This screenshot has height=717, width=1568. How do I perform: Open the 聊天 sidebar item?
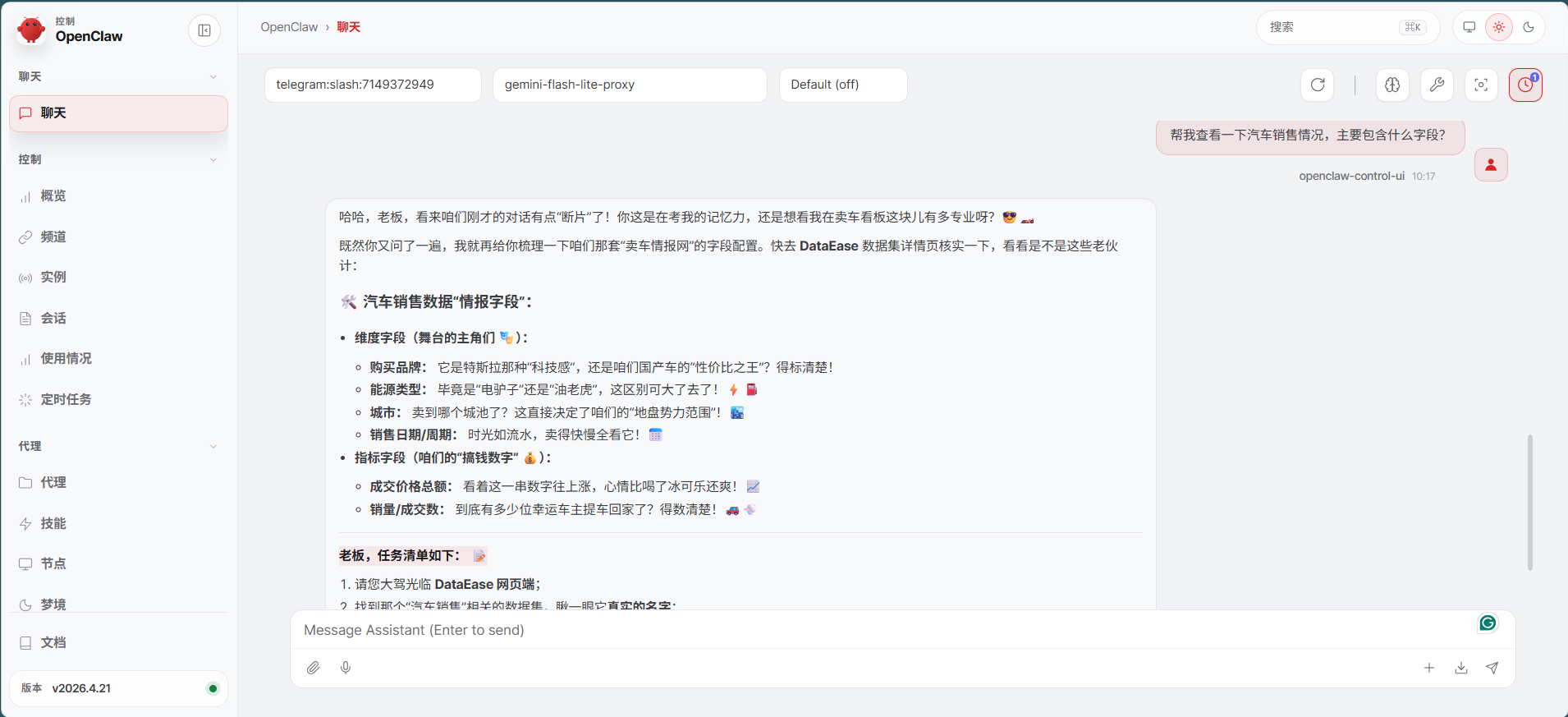pos(118,113)
